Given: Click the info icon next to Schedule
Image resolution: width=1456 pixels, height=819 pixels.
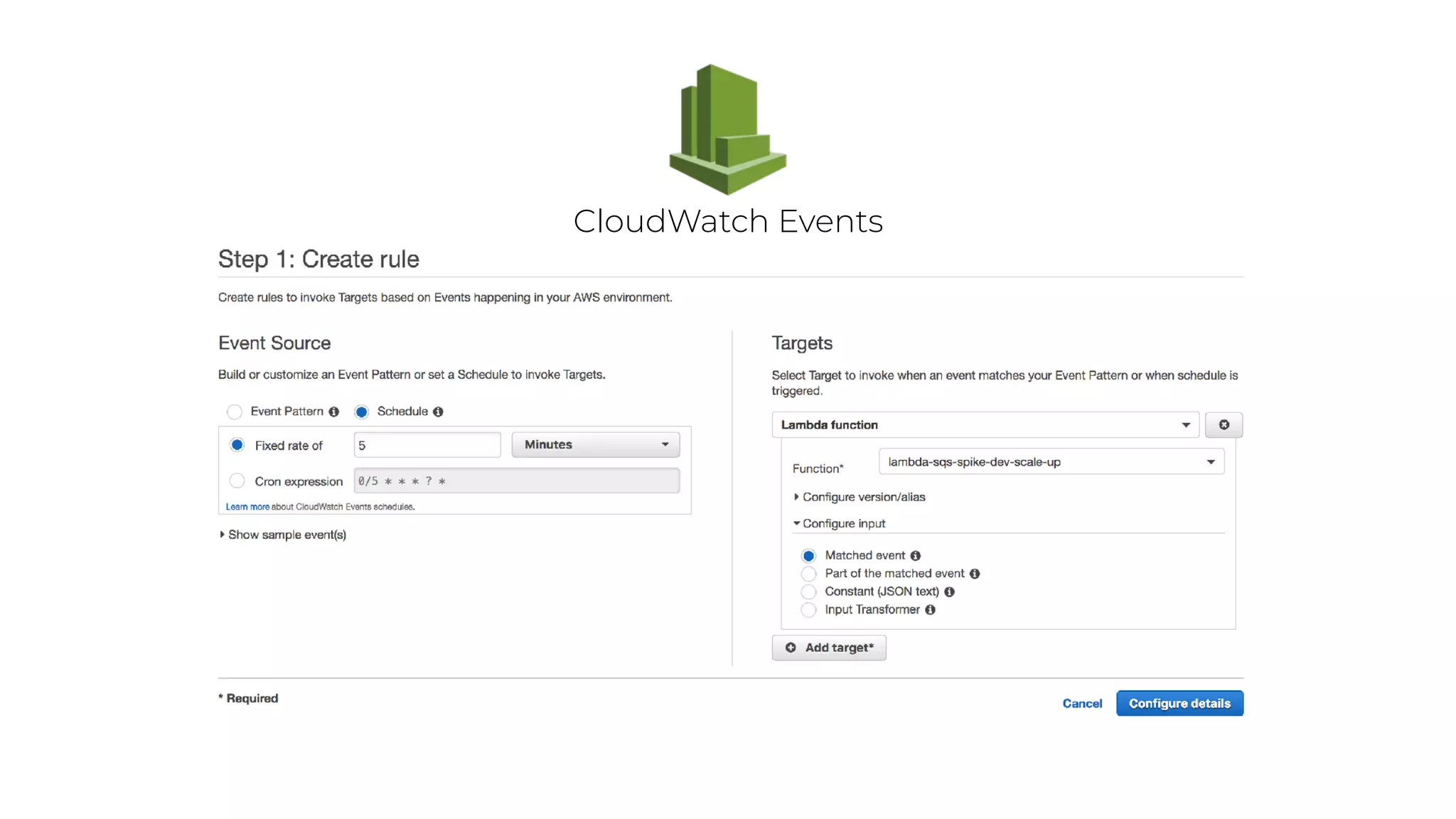Looking at the screenshot, I should tap(438, 412).
